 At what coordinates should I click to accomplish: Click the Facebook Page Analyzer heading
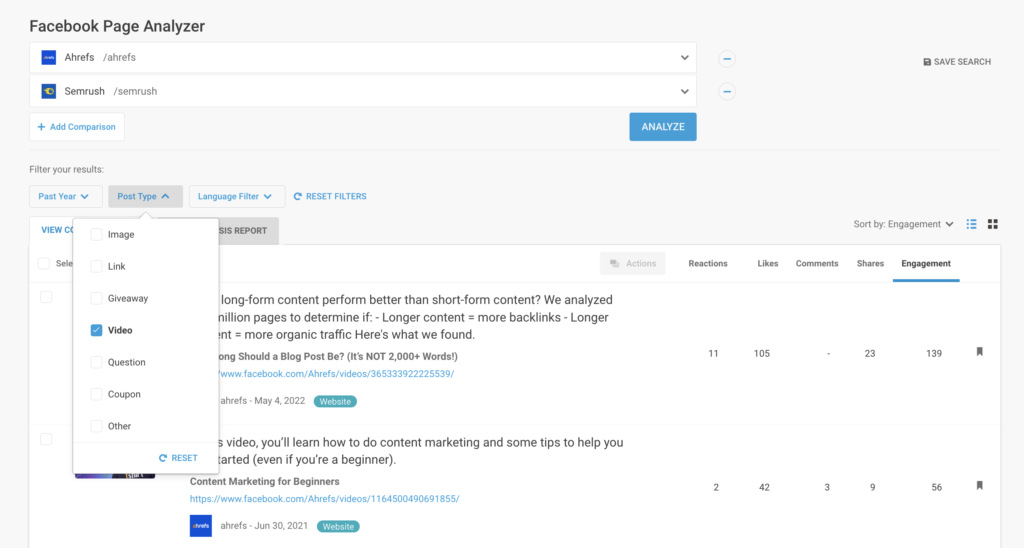coord(117,26)
